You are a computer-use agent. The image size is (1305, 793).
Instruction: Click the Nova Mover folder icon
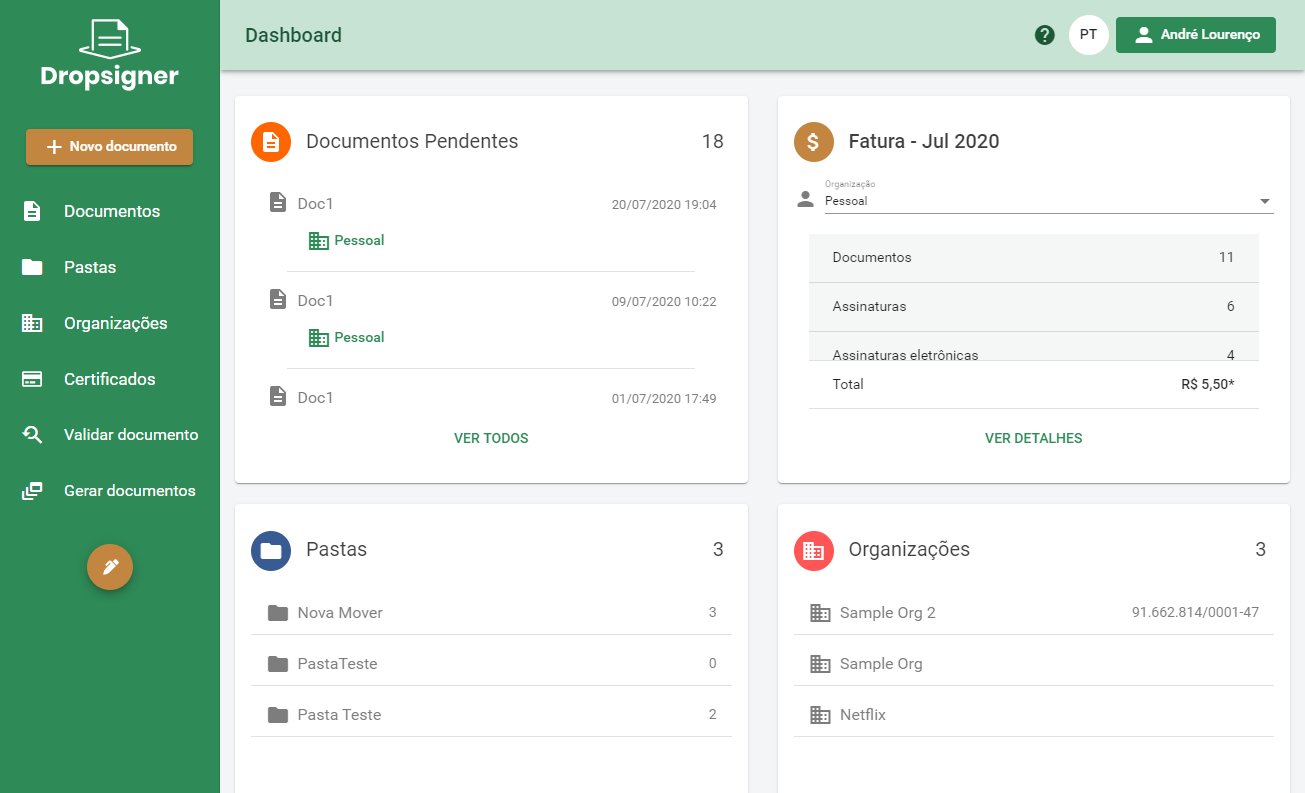pos(278,613)
